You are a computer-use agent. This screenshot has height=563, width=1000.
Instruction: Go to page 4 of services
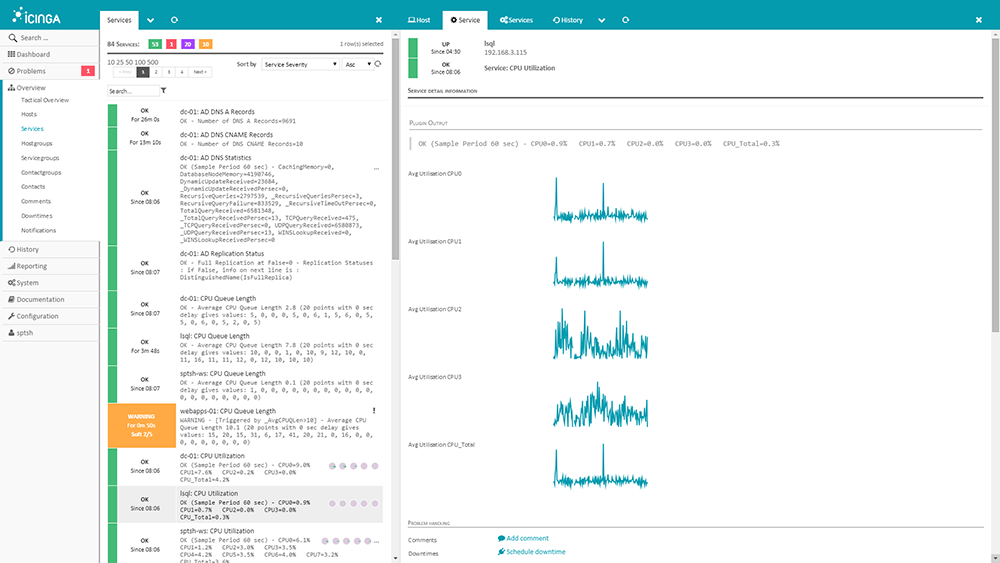[x=182, y=72]
